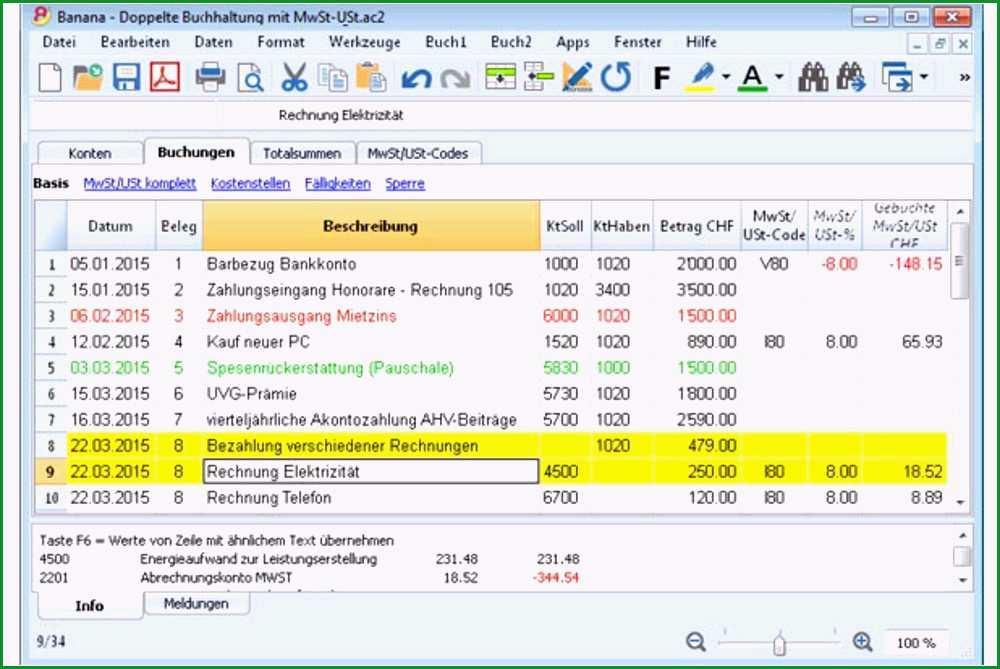Open the Fenster menu

[638, 42]
